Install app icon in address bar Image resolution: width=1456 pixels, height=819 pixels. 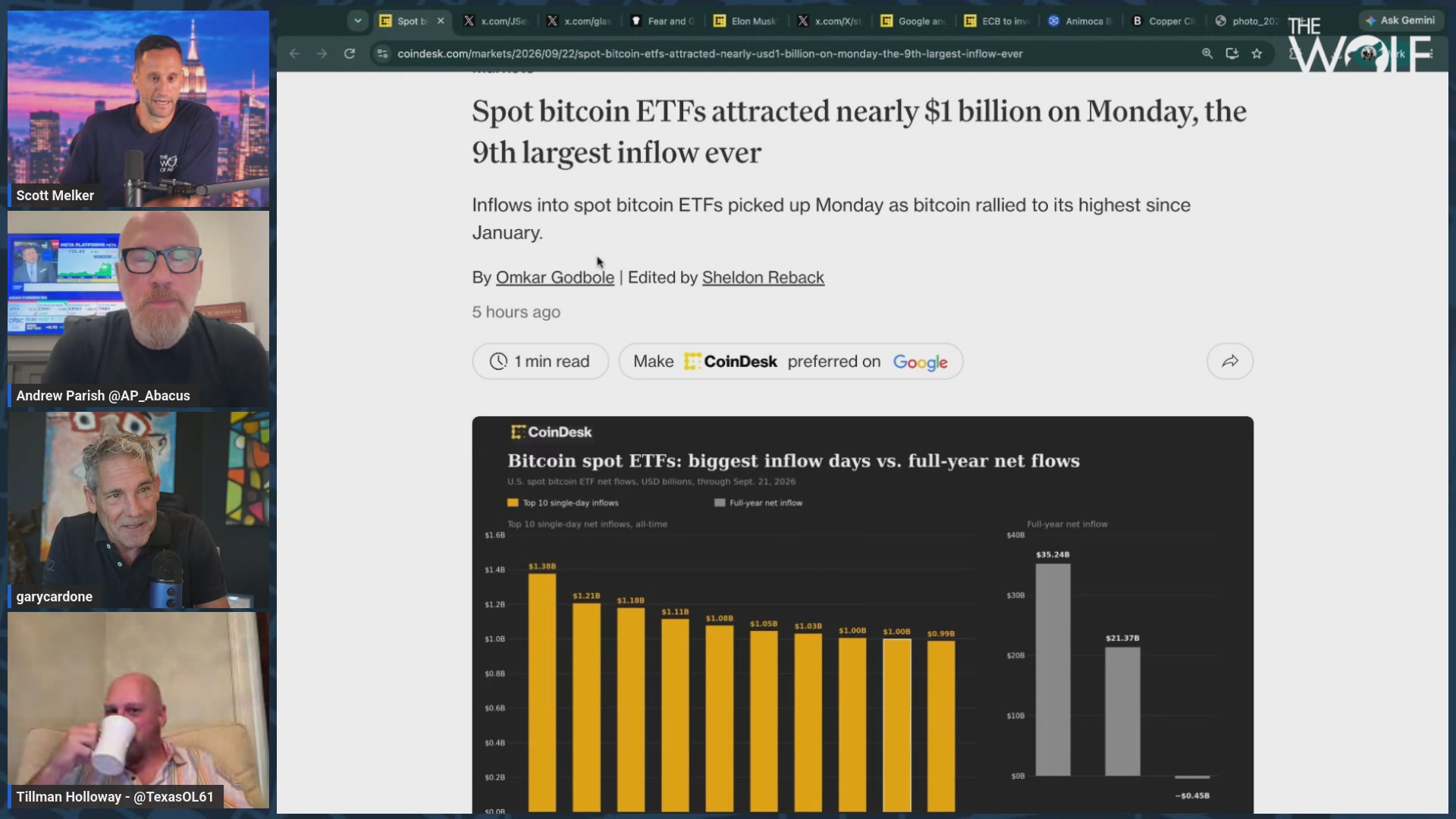tap(1232, 54)
